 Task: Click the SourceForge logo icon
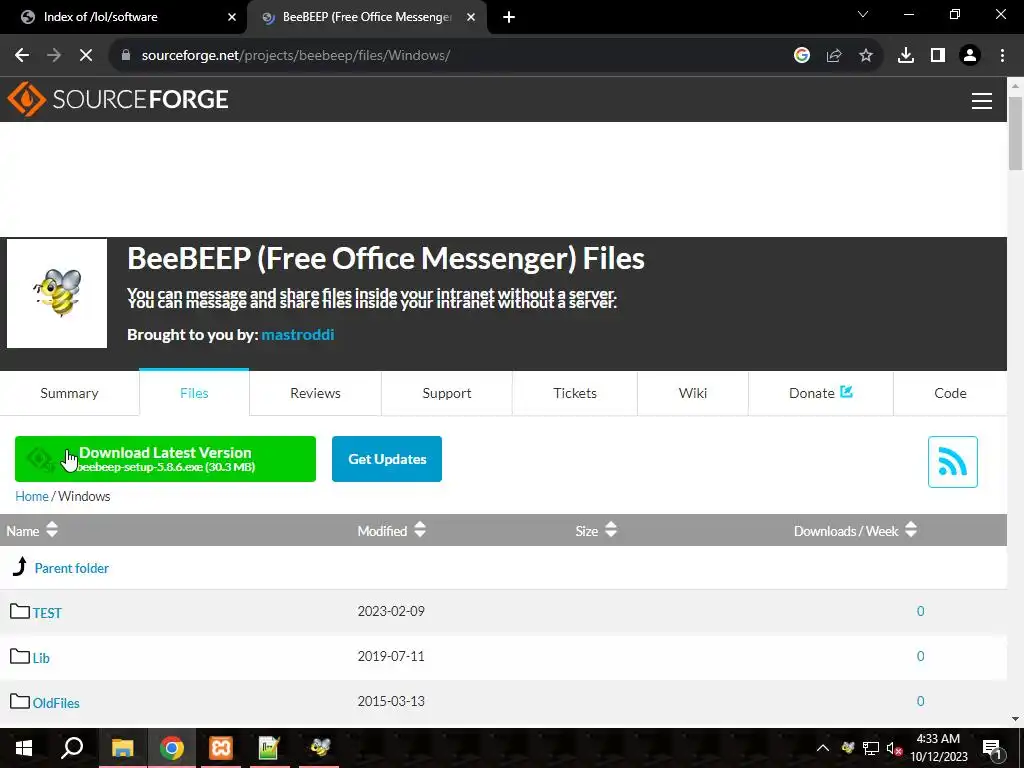26,99
